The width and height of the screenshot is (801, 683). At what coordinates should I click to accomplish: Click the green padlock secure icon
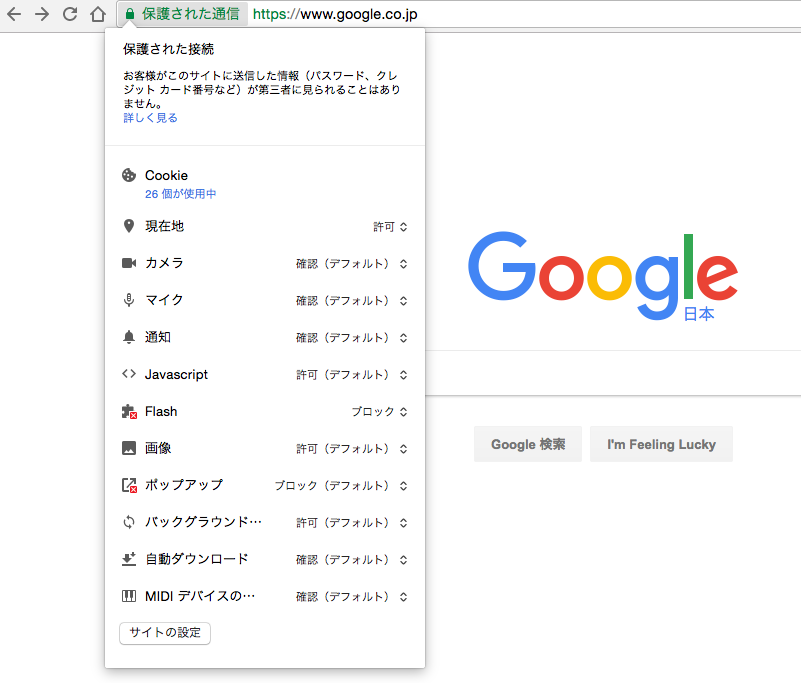click(130, 14)
